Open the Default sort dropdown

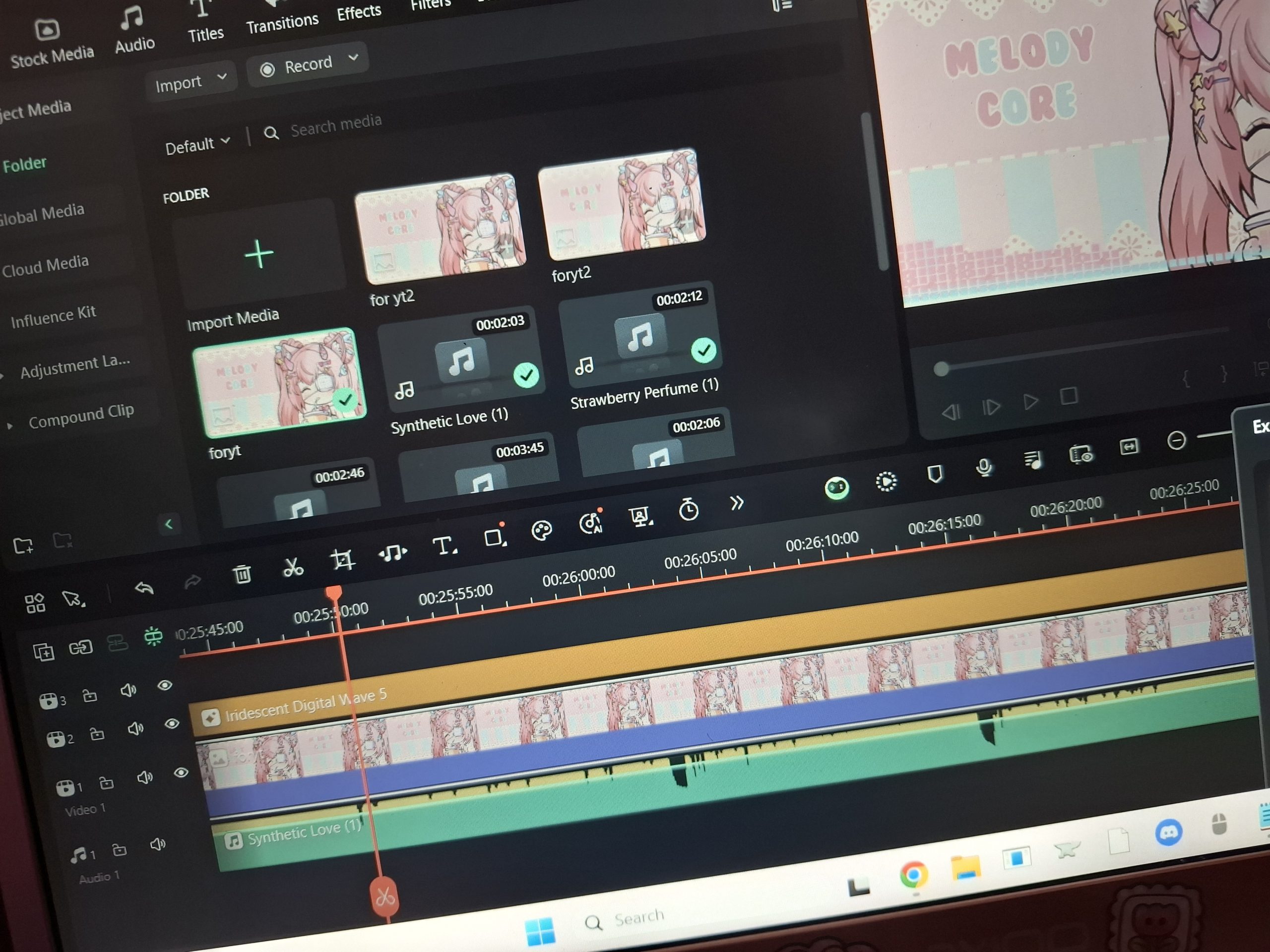pyautogui.click(x=197, y=145)
